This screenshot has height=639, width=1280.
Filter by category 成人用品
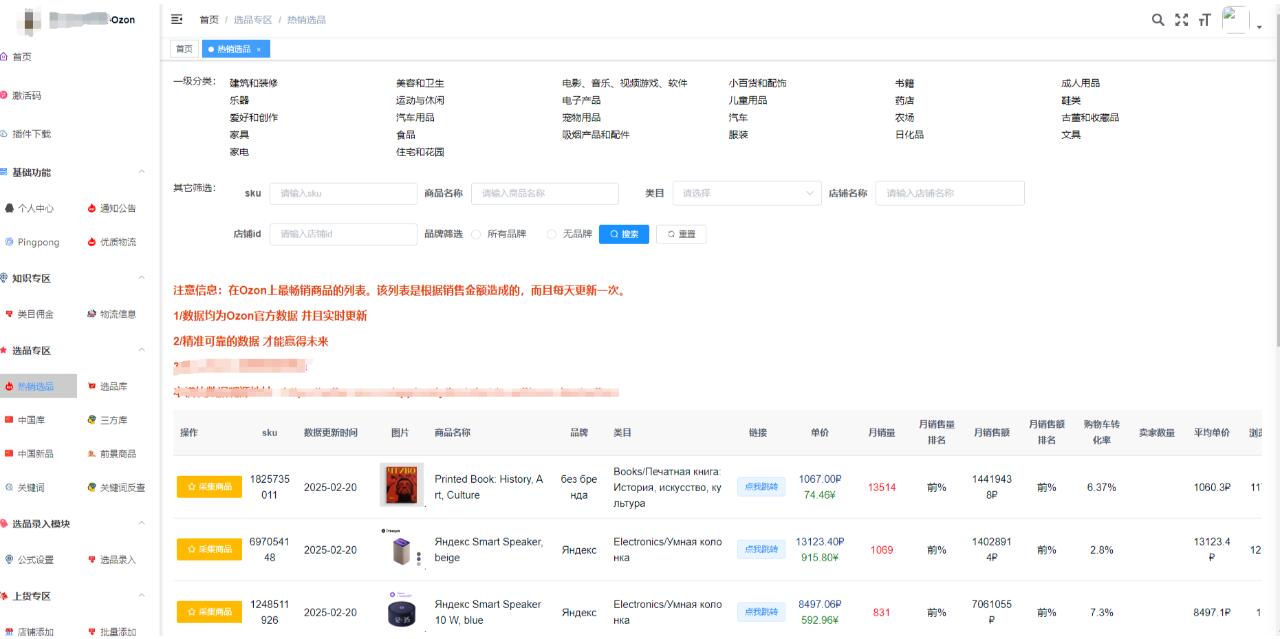point(1081,83)
